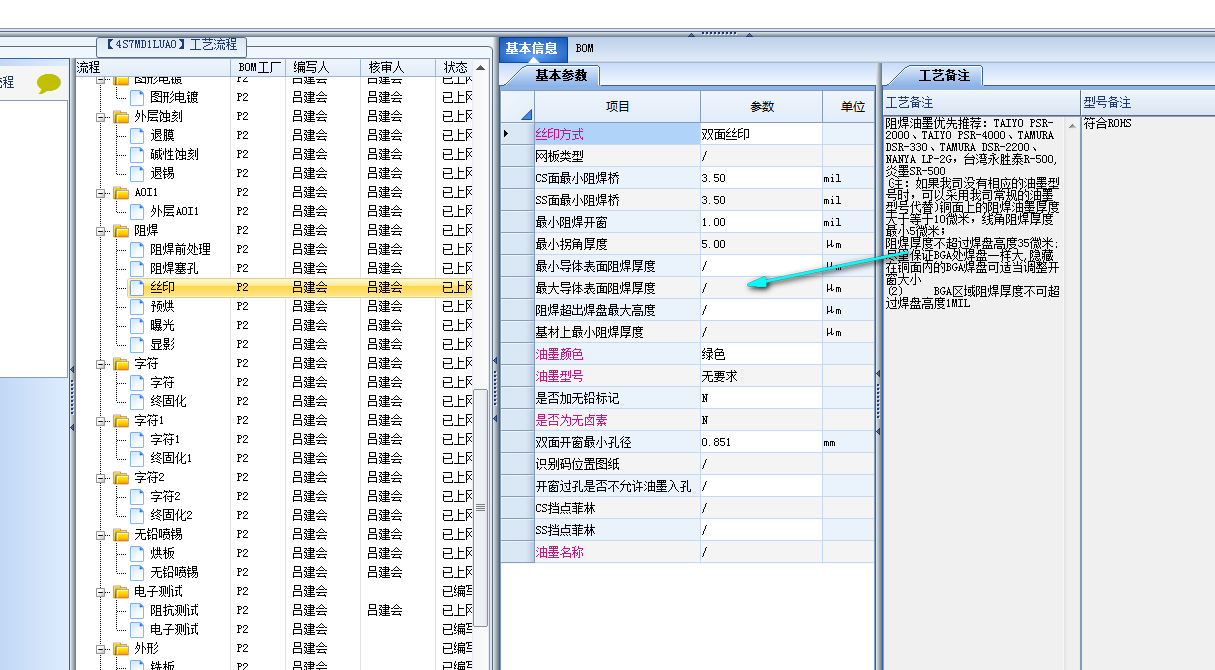Click the document icon beside 外层AOI1

tap(137, 212)
